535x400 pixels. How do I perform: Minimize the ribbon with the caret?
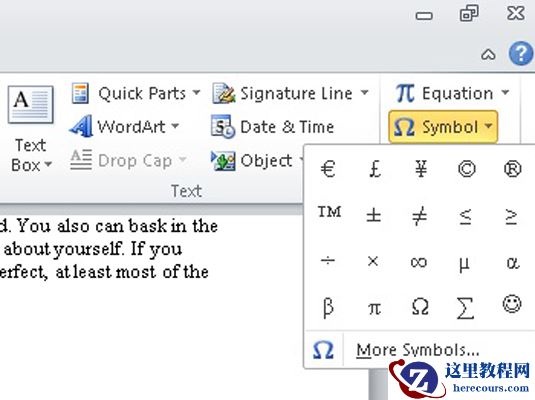point(488,54)
